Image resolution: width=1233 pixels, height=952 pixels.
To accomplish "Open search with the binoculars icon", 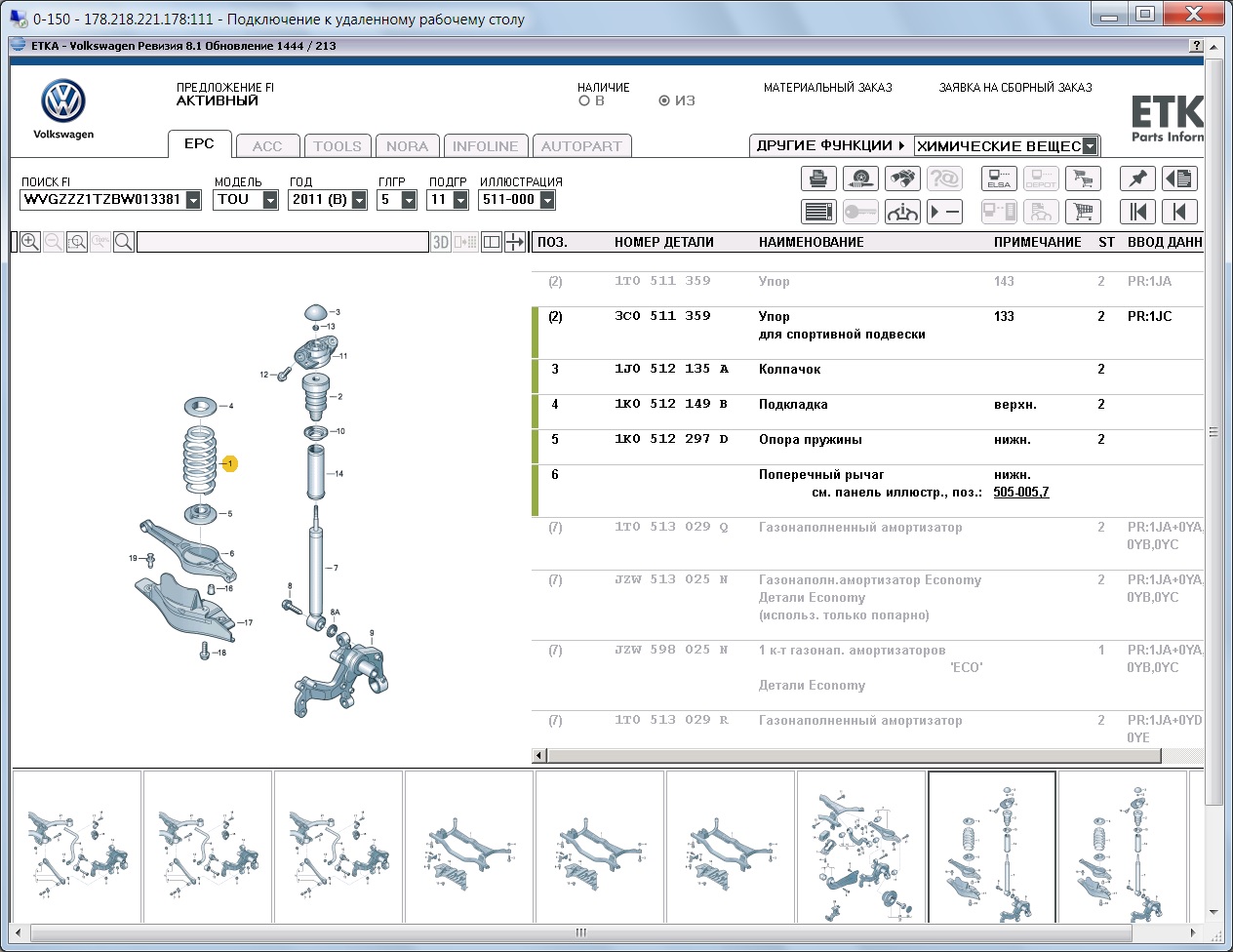I will 902,178.
